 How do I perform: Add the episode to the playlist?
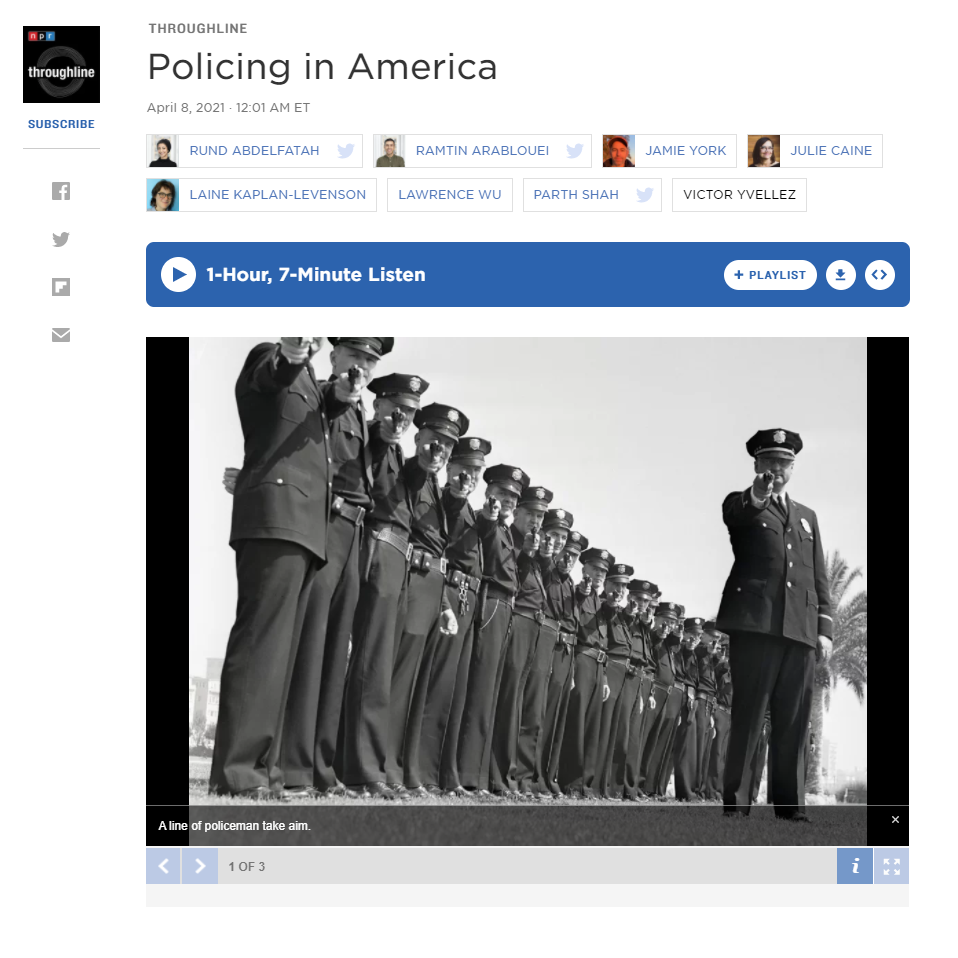[x=770, y=275]
